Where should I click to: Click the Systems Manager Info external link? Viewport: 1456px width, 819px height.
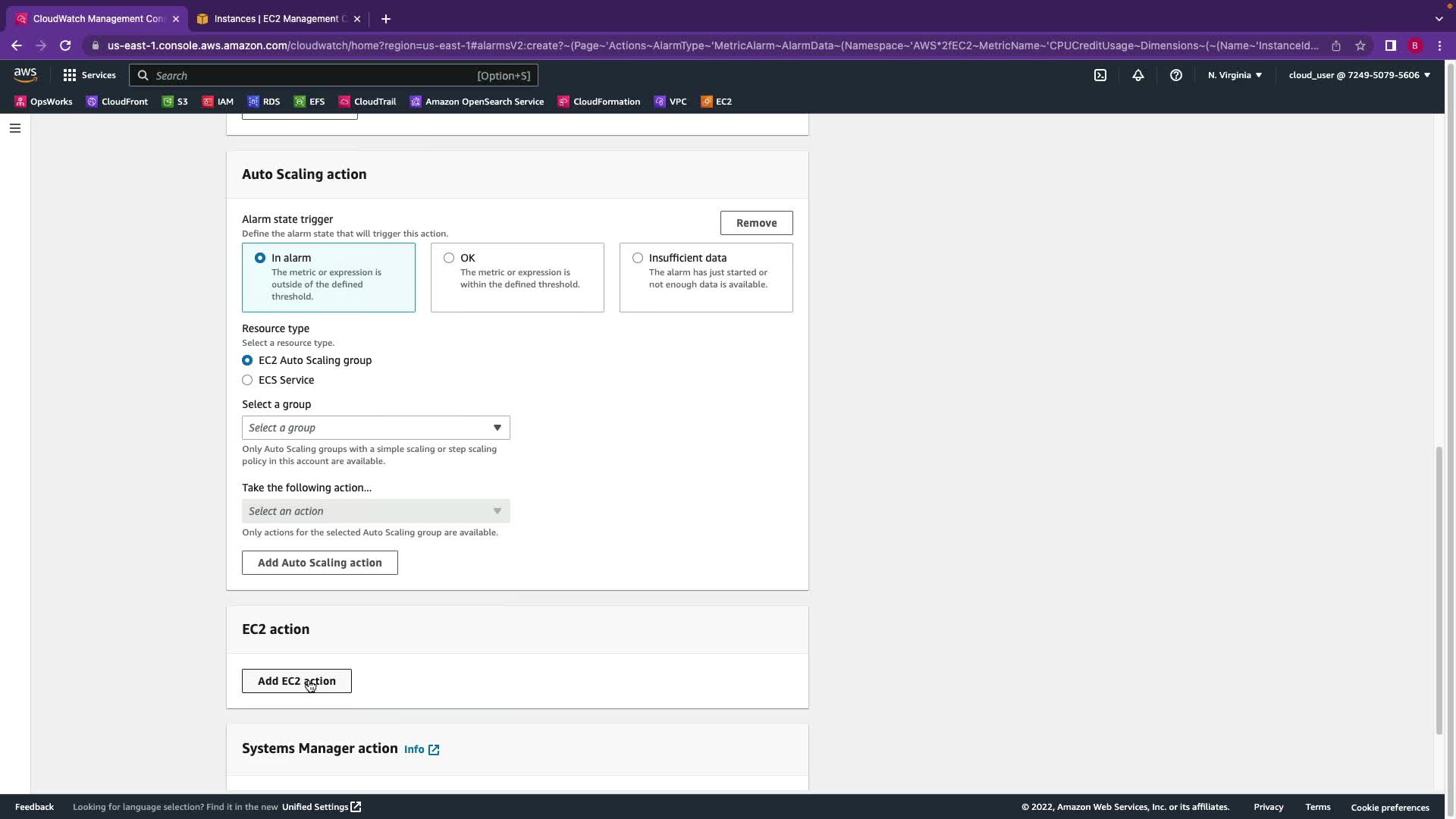(x=422, y=749)
